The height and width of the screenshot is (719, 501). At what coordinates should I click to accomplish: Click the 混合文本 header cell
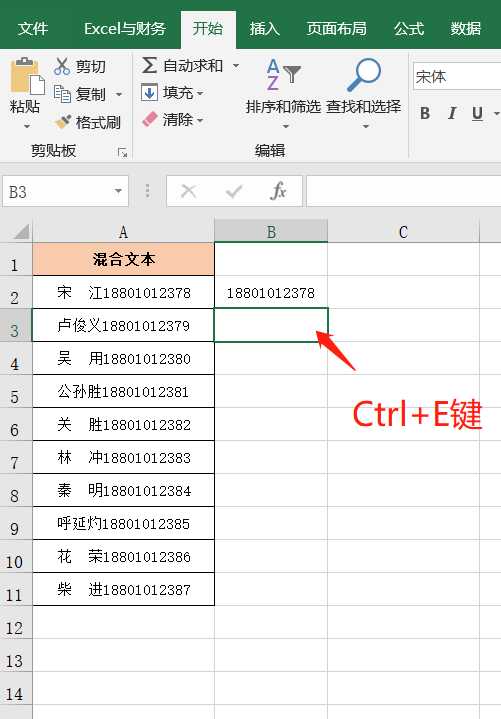(x=123, y=260)
